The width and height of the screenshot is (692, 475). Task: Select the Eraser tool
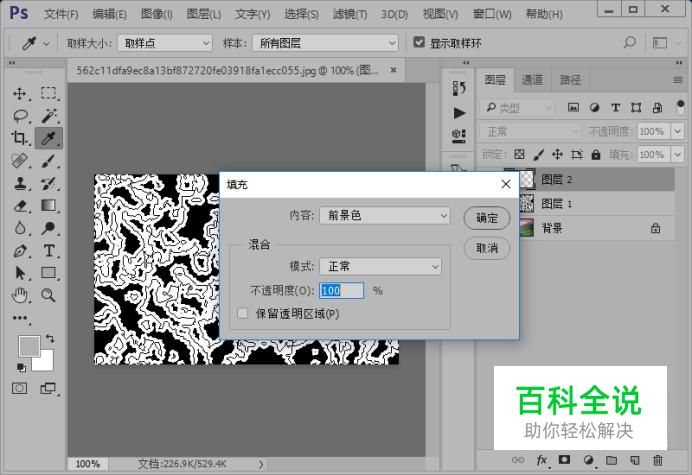click(20, 206)
